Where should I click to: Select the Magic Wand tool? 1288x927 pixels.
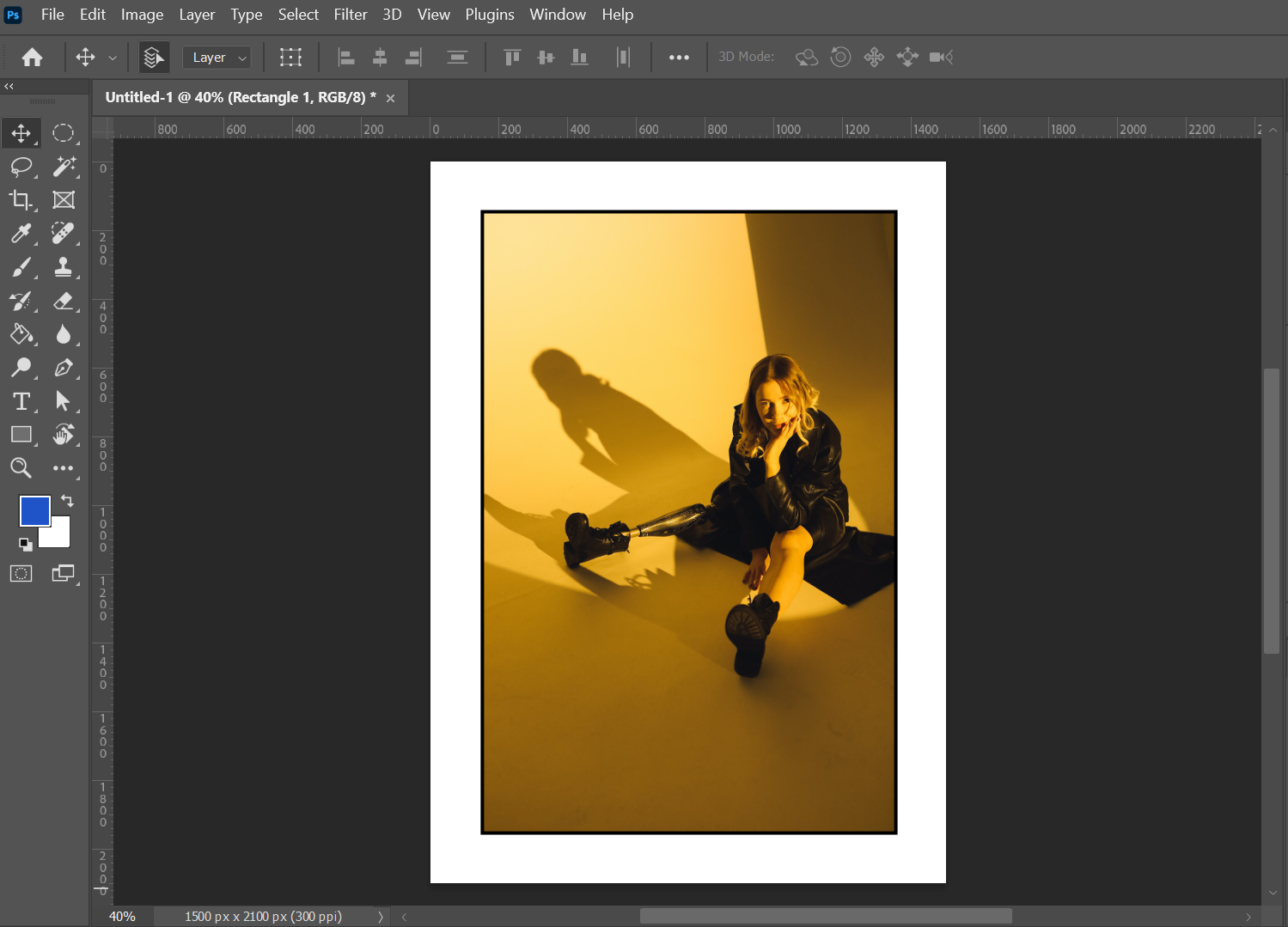(64, 167)
